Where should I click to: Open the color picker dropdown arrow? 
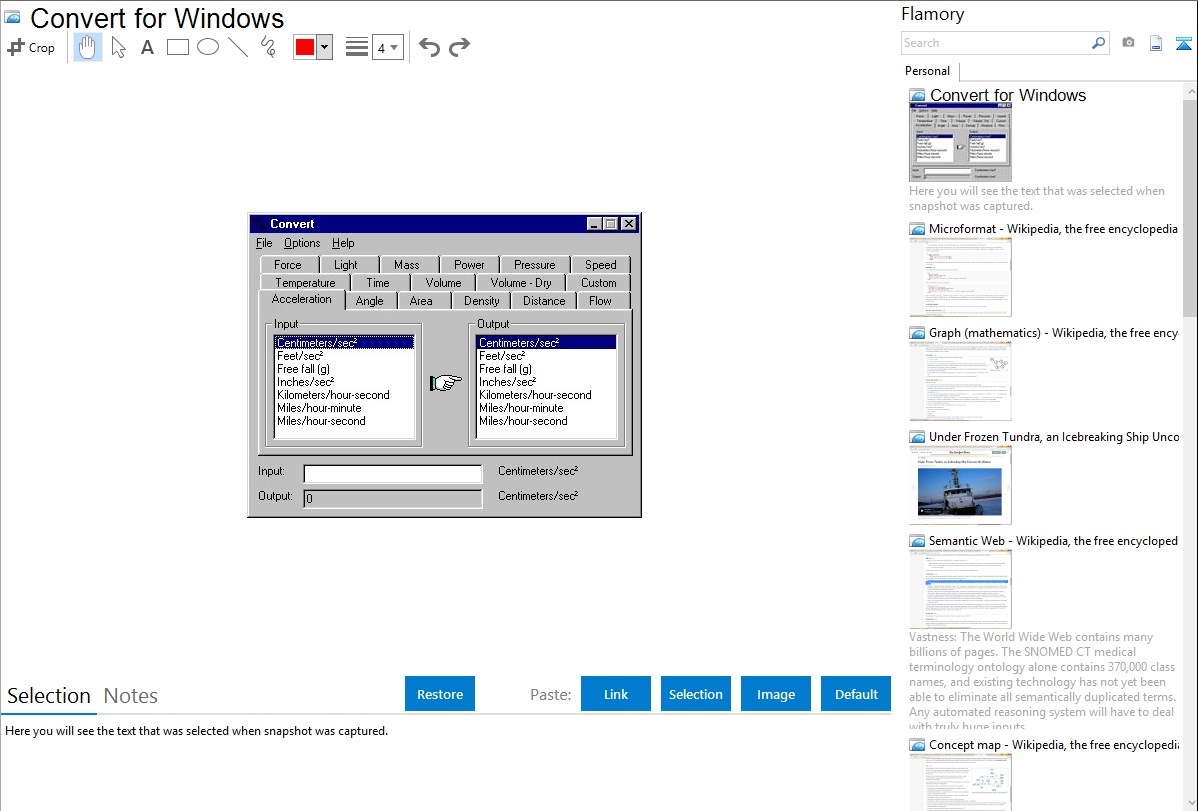click(324, 47)
